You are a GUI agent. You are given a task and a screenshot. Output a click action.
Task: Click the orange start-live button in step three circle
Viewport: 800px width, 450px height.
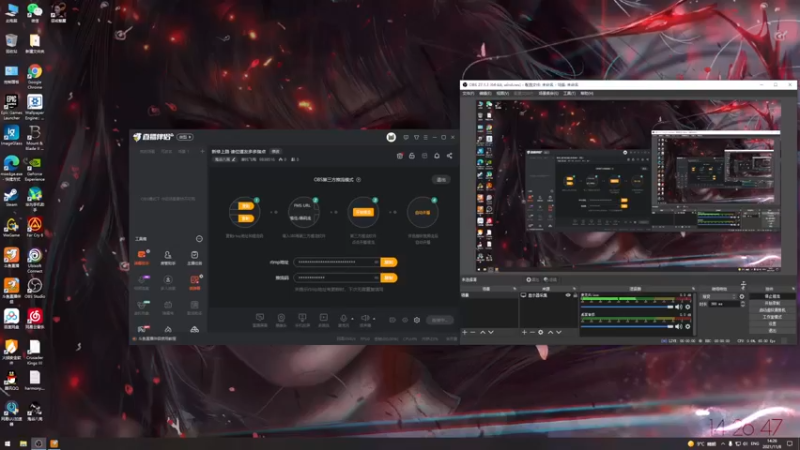click(363, 212)
